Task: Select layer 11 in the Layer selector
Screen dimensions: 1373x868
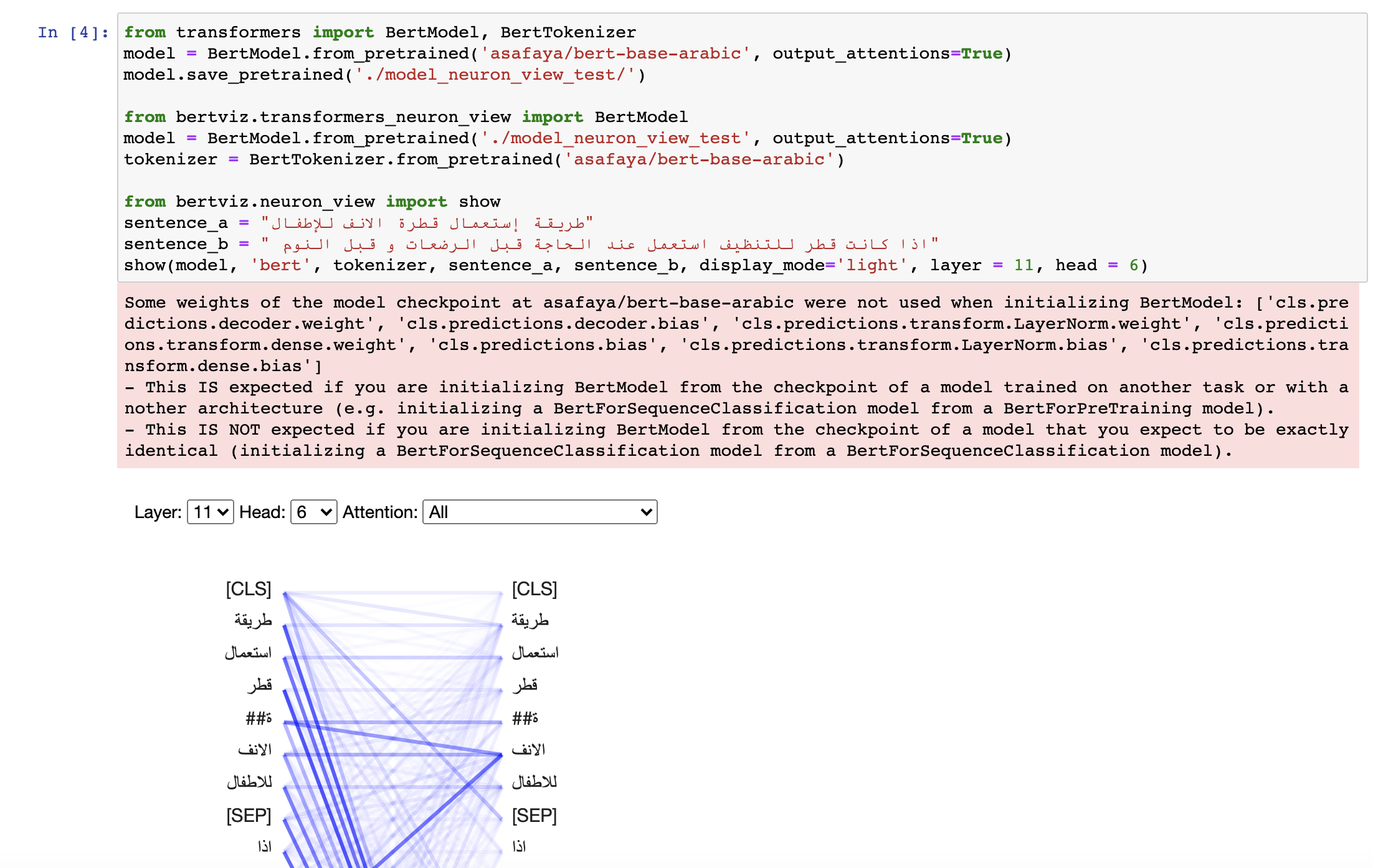Action: click(x=209, y=512)
